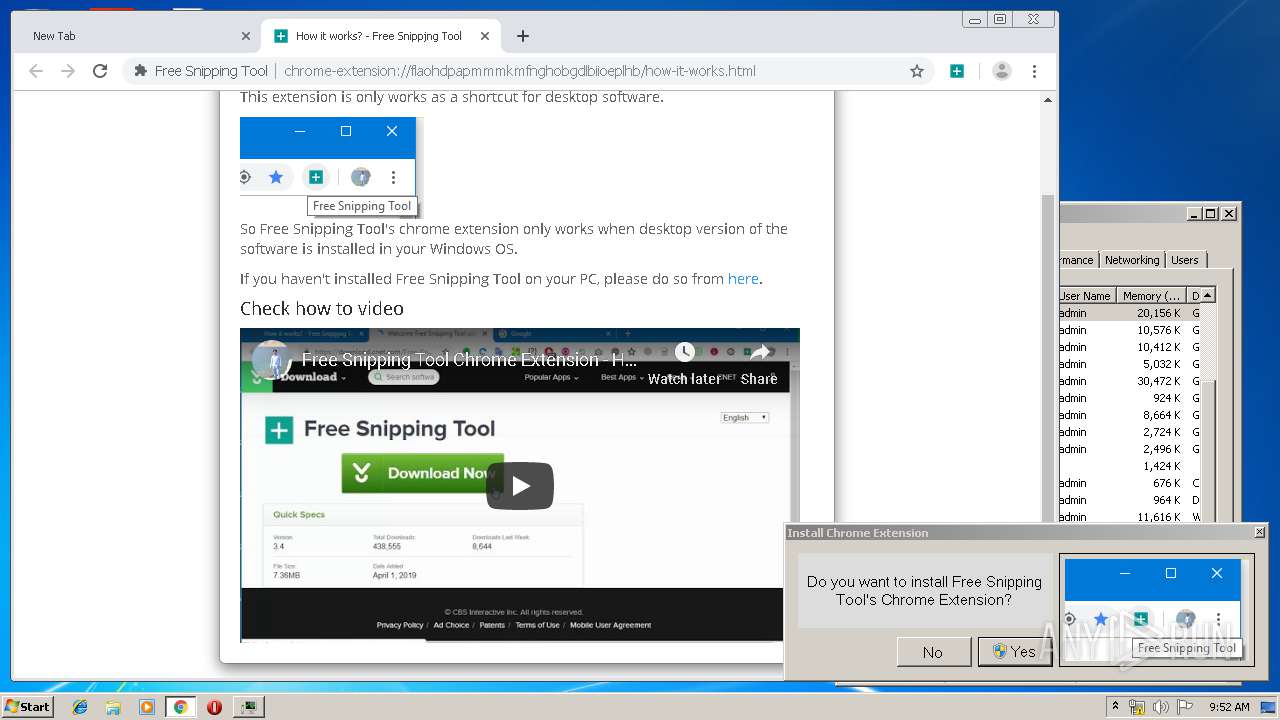The image size is (1280, 720).
Task: Select the process row with 1,424 K memory
Action: point(1130,466)
